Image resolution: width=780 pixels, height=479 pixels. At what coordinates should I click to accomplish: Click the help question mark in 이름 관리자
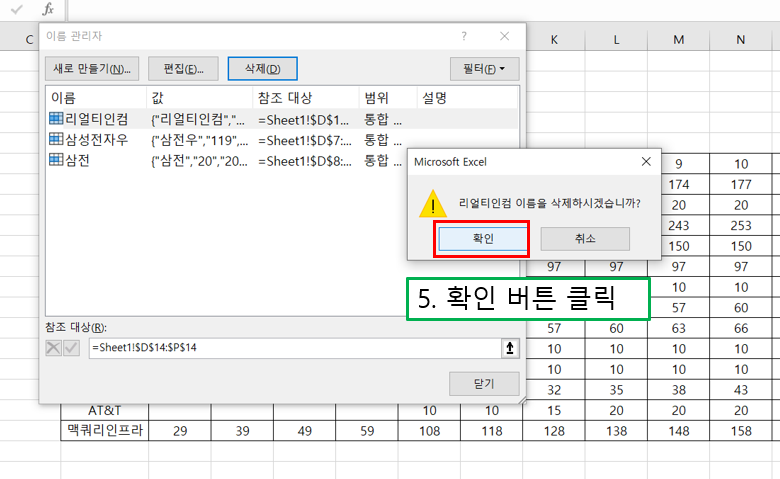pyautogui.click(x=464, y=36)
